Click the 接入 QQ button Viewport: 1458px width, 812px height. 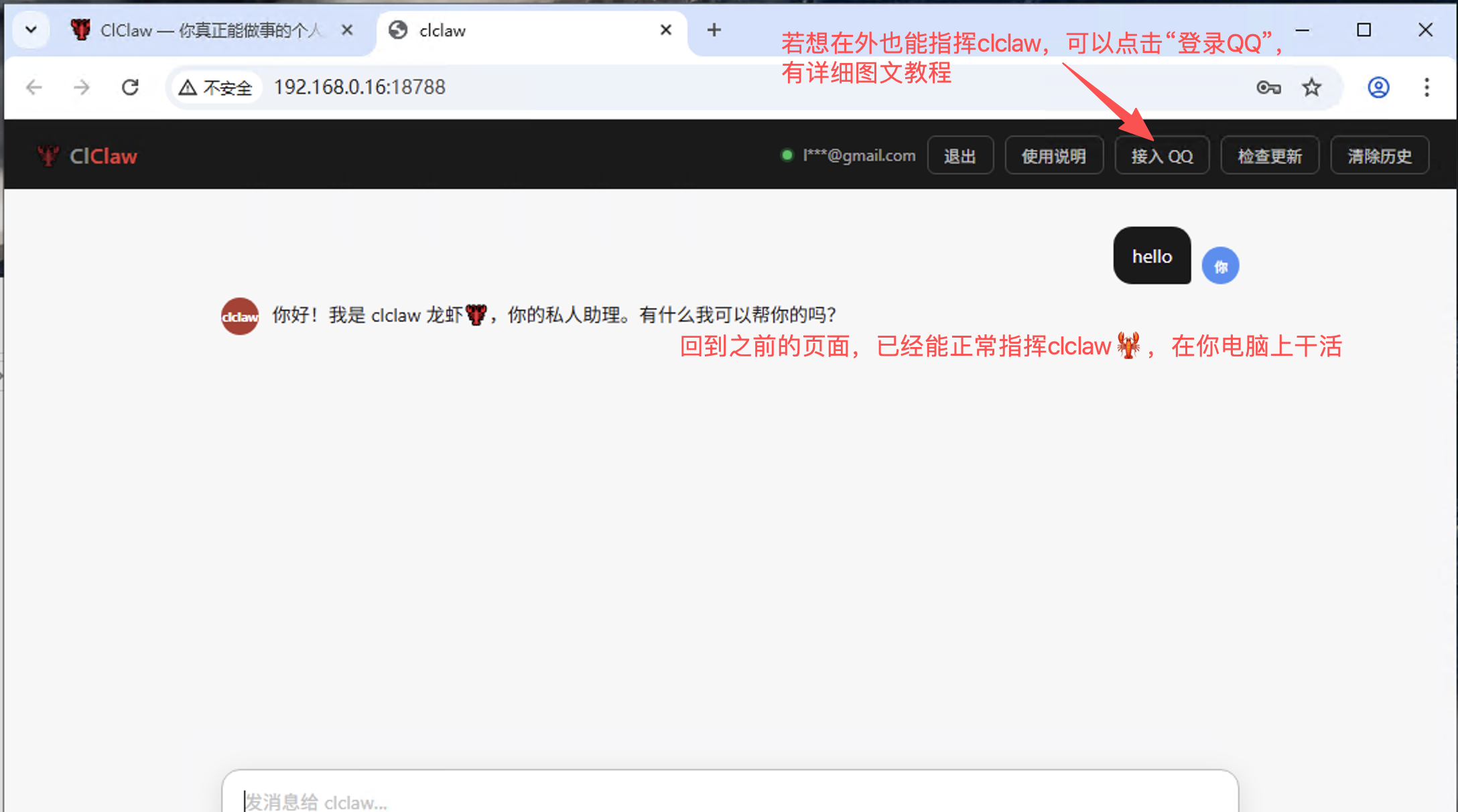(x=1162, y=156)
